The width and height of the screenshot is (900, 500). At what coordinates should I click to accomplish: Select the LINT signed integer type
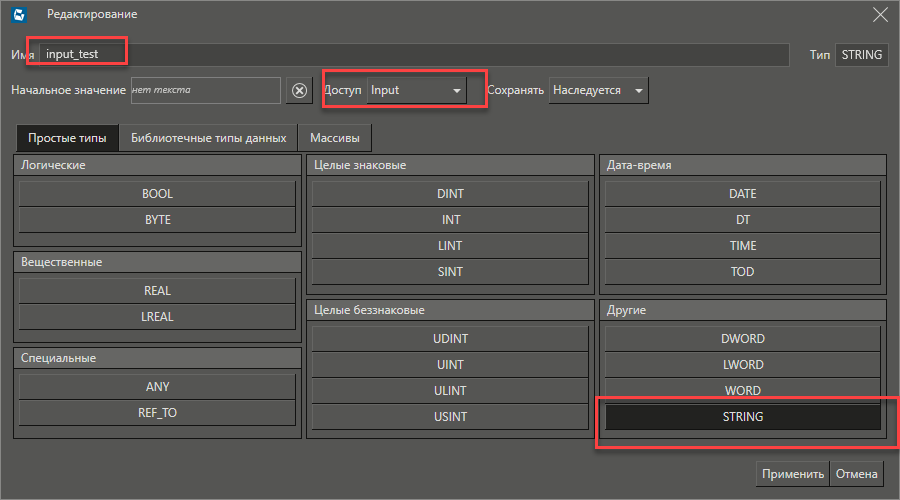coord(450,246)
